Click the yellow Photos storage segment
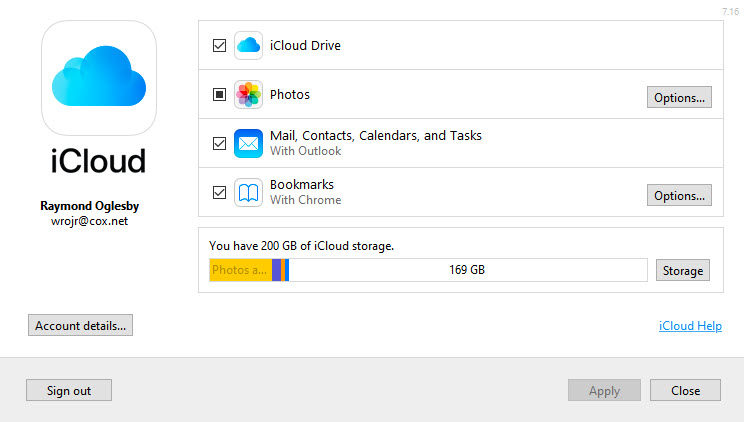744x422 pixels. click(x=241, y=270)
